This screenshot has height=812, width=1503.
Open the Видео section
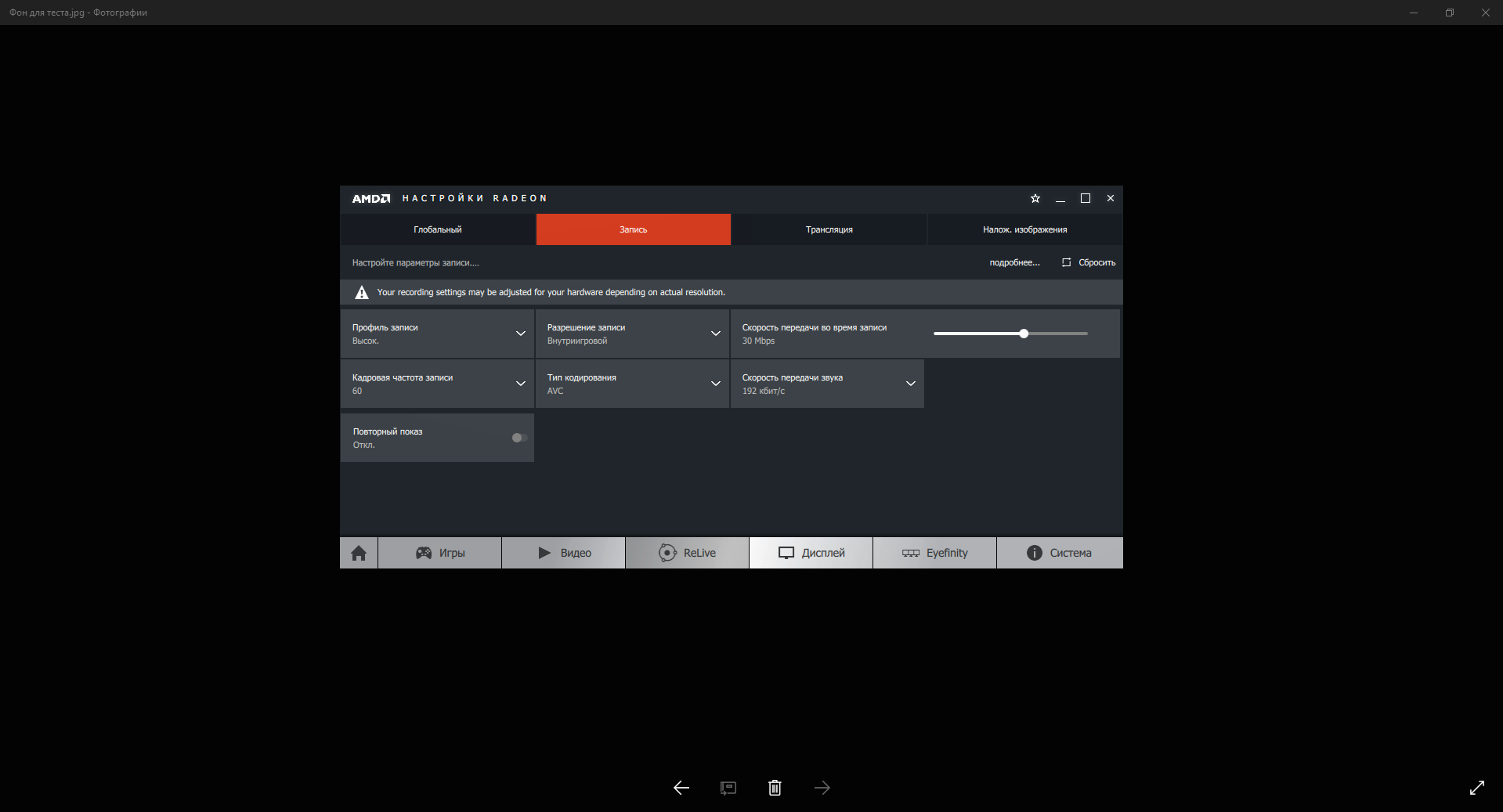(564, 553)
